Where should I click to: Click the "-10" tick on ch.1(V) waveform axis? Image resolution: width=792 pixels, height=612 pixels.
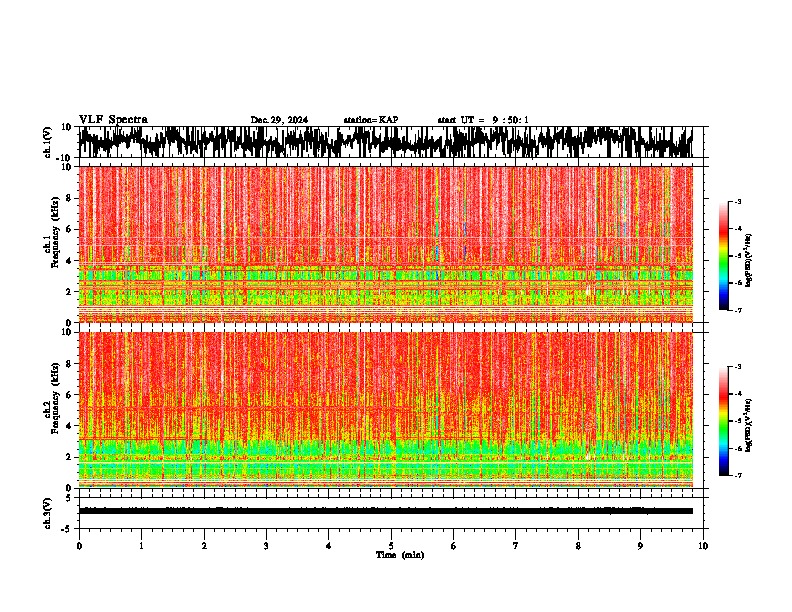(65, 157)
